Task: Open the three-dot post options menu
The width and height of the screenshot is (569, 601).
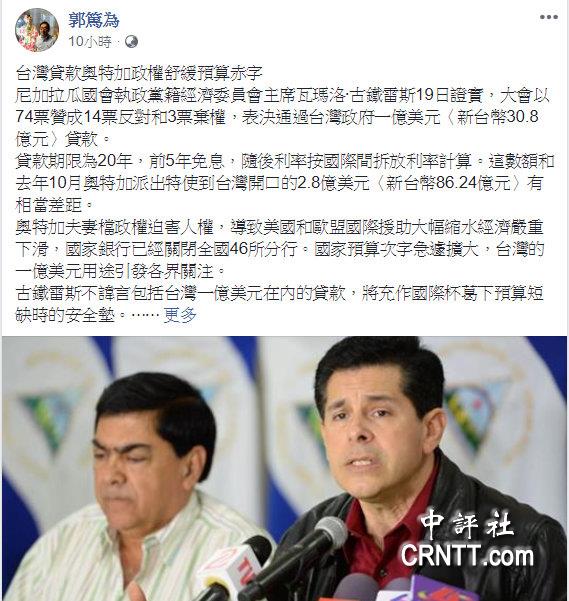Action: click(x=549, y=17)
